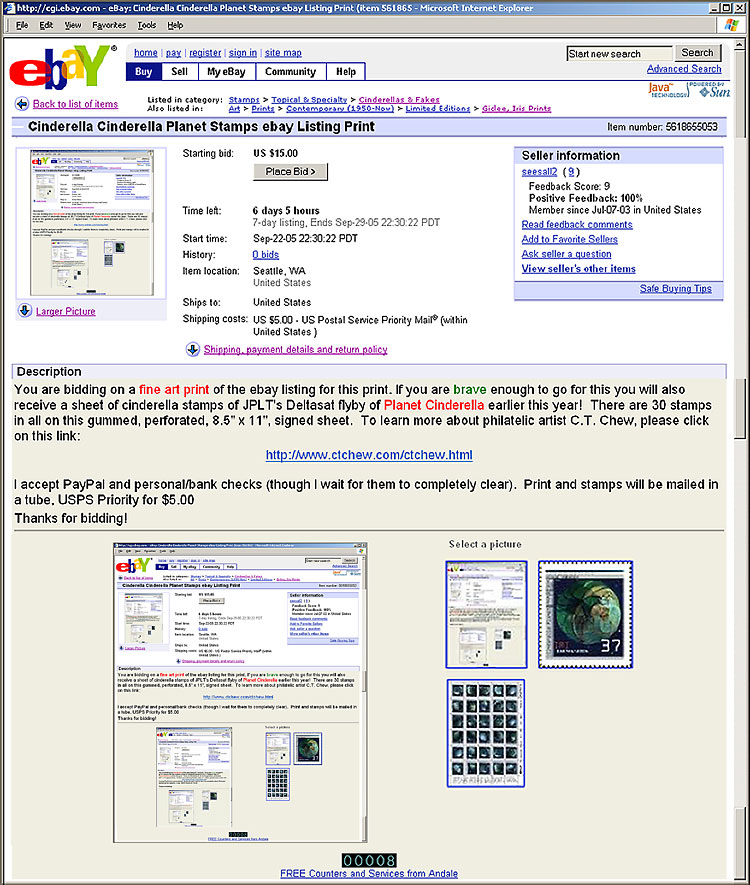Select the single stamp 37 thumbnail
The image size is (750, 885).
(x=585, y=615)
